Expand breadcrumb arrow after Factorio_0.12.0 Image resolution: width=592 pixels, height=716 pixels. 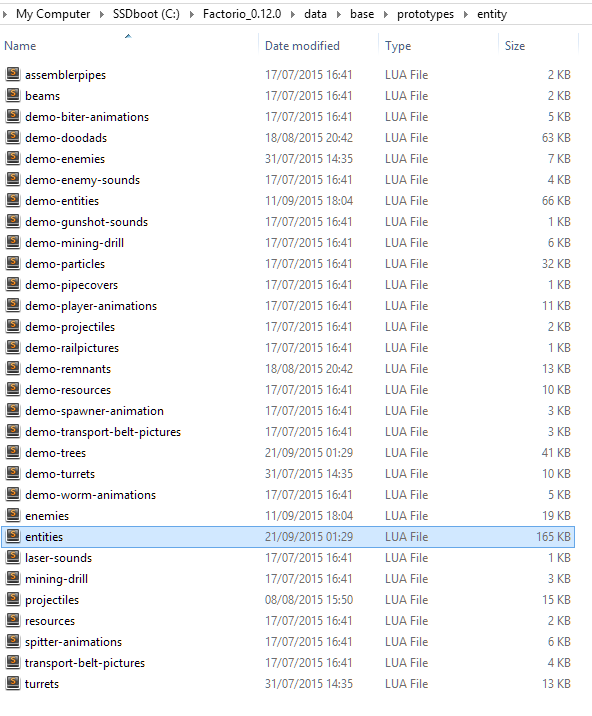[293, 14]
